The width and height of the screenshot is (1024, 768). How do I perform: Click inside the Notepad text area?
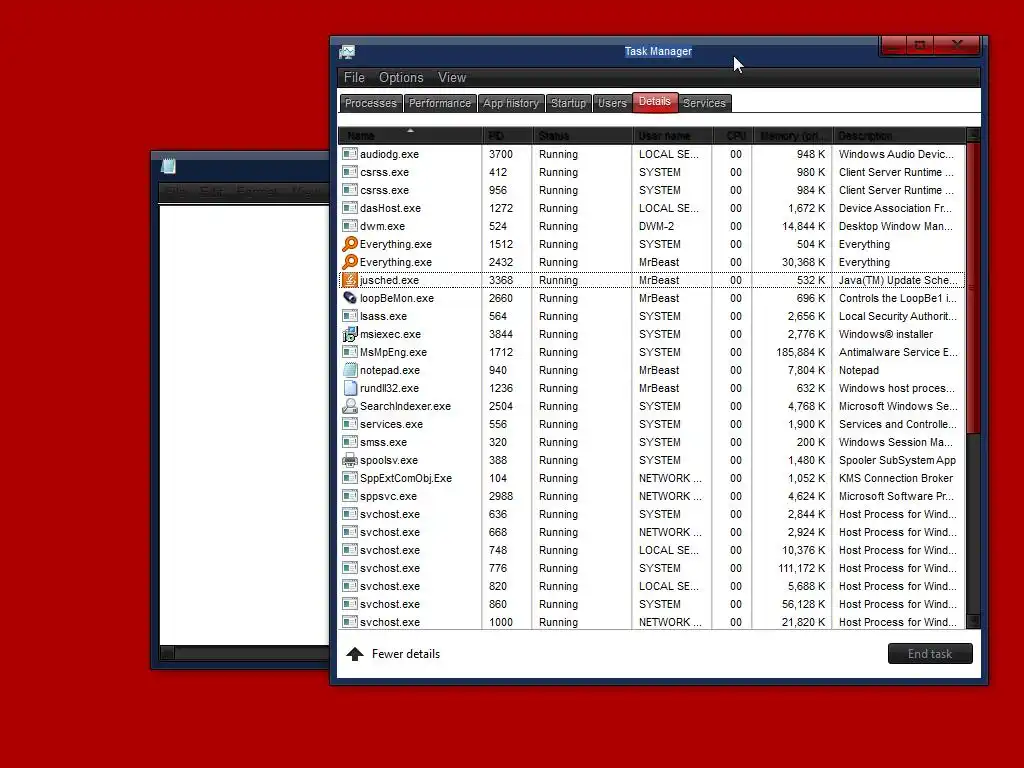(244, 424)
